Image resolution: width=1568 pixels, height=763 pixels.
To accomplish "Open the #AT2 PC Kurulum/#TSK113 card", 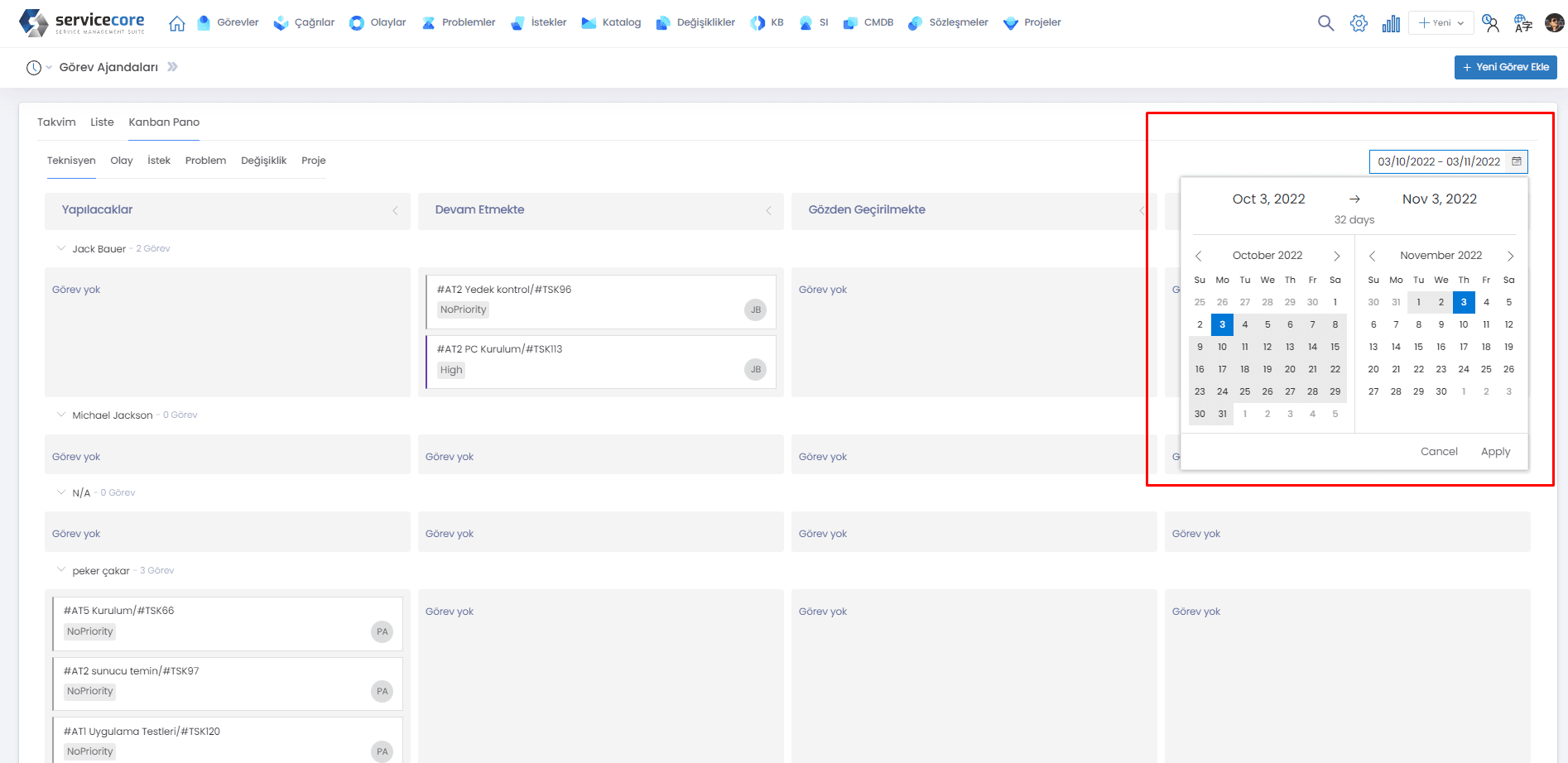I will pyautogui.click(x=601, y=362).
